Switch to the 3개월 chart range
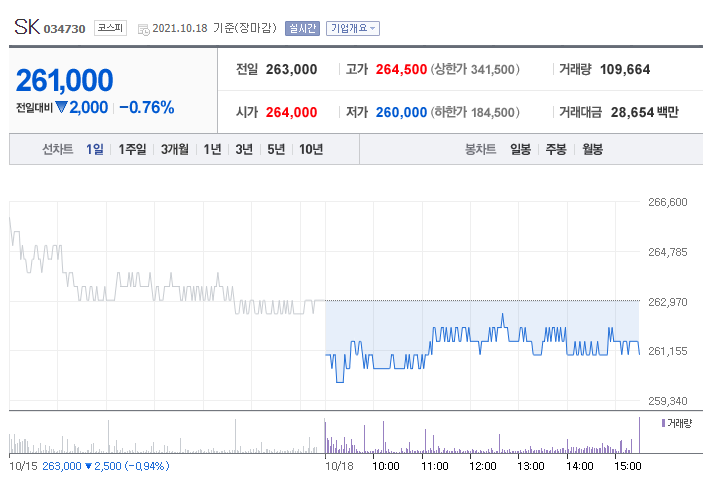 175,149
